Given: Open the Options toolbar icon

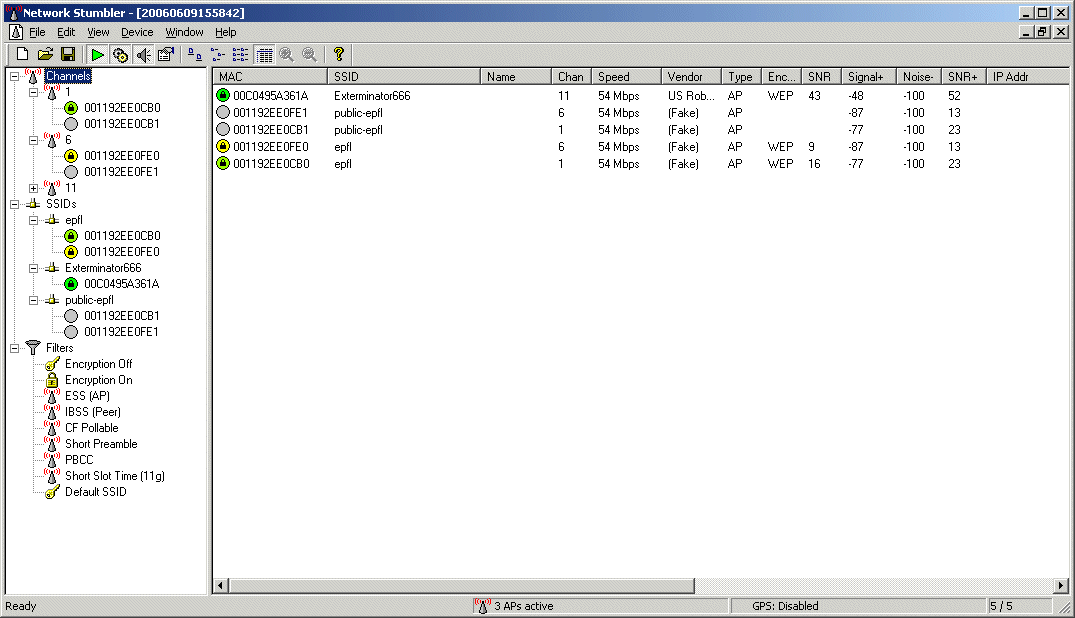Looking at the screenshot, I should click(x=166, y=54).
